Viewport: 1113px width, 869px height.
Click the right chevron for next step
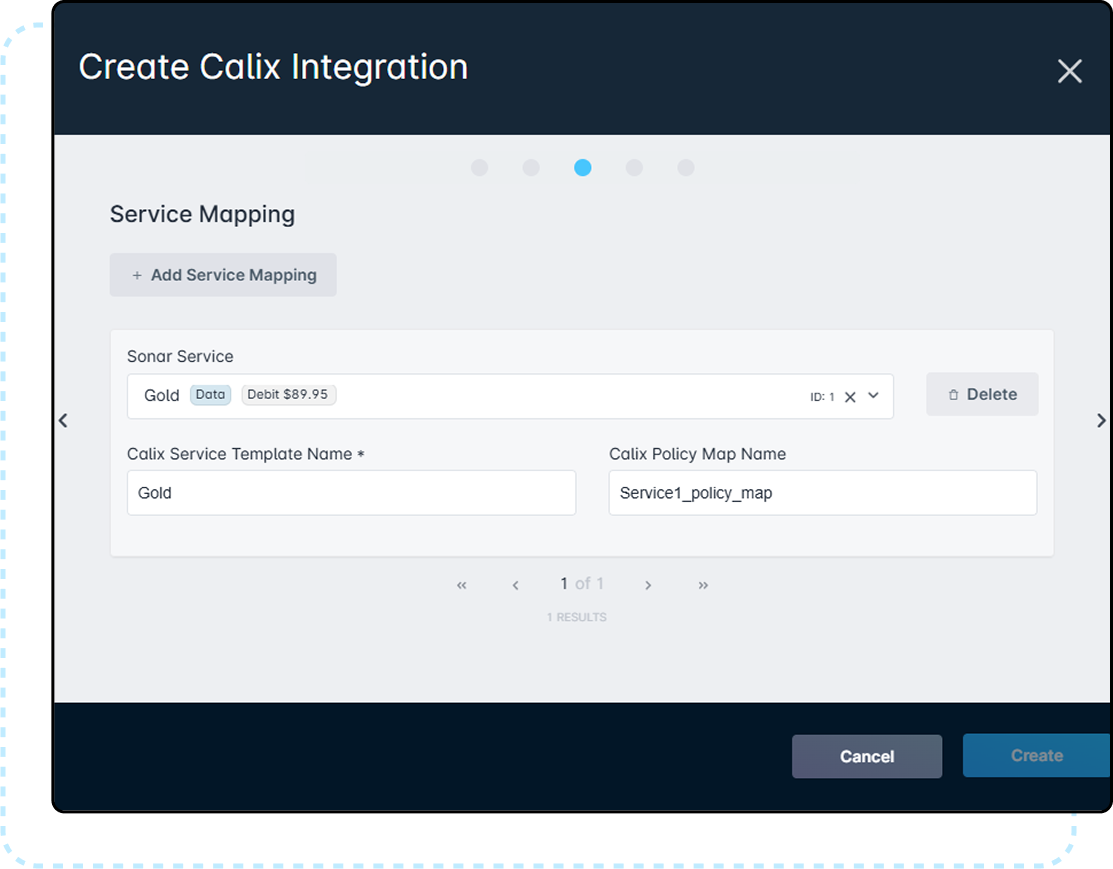coord(1101,420)
